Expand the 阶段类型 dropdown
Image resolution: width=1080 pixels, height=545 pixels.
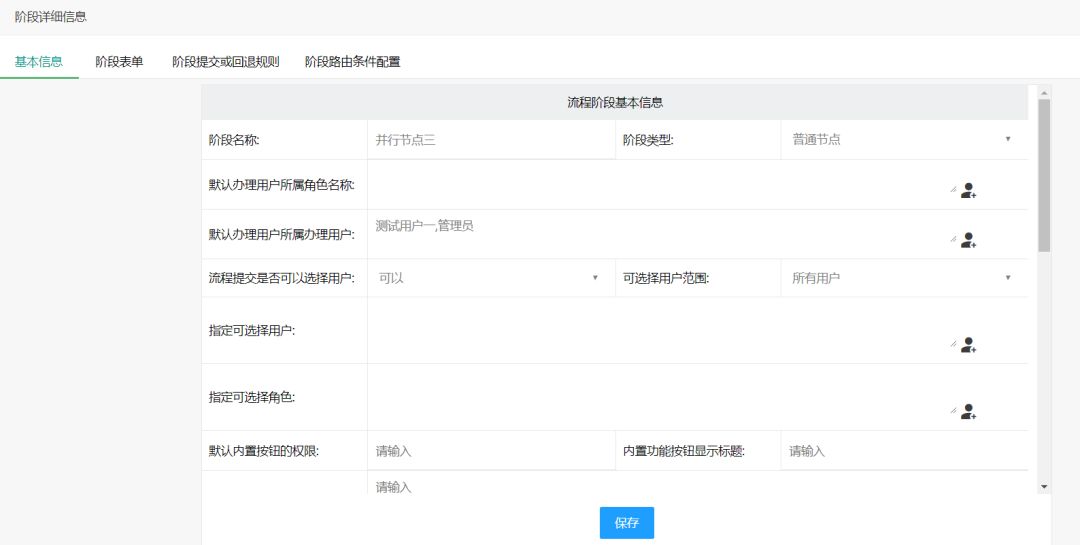coord(902,140)
